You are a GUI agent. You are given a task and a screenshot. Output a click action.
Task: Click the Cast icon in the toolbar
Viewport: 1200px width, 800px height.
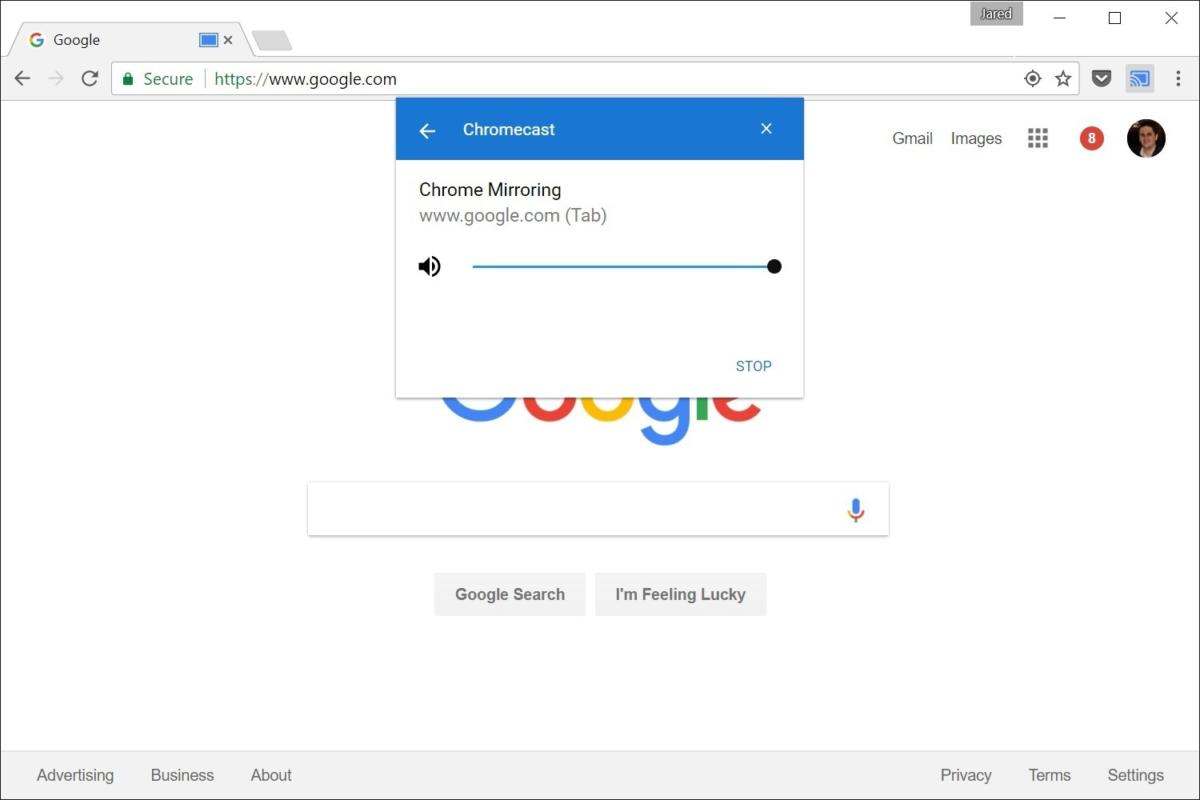point(1140,78)
